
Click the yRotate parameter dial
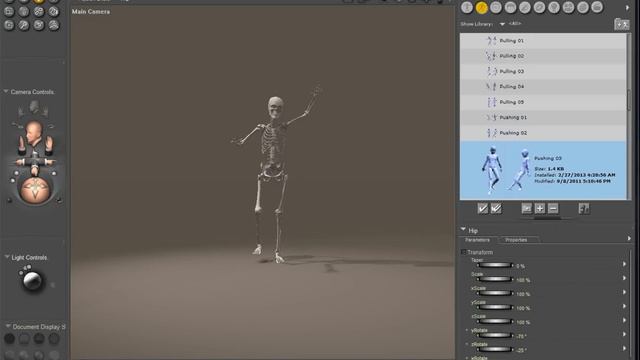pos(494,336)
